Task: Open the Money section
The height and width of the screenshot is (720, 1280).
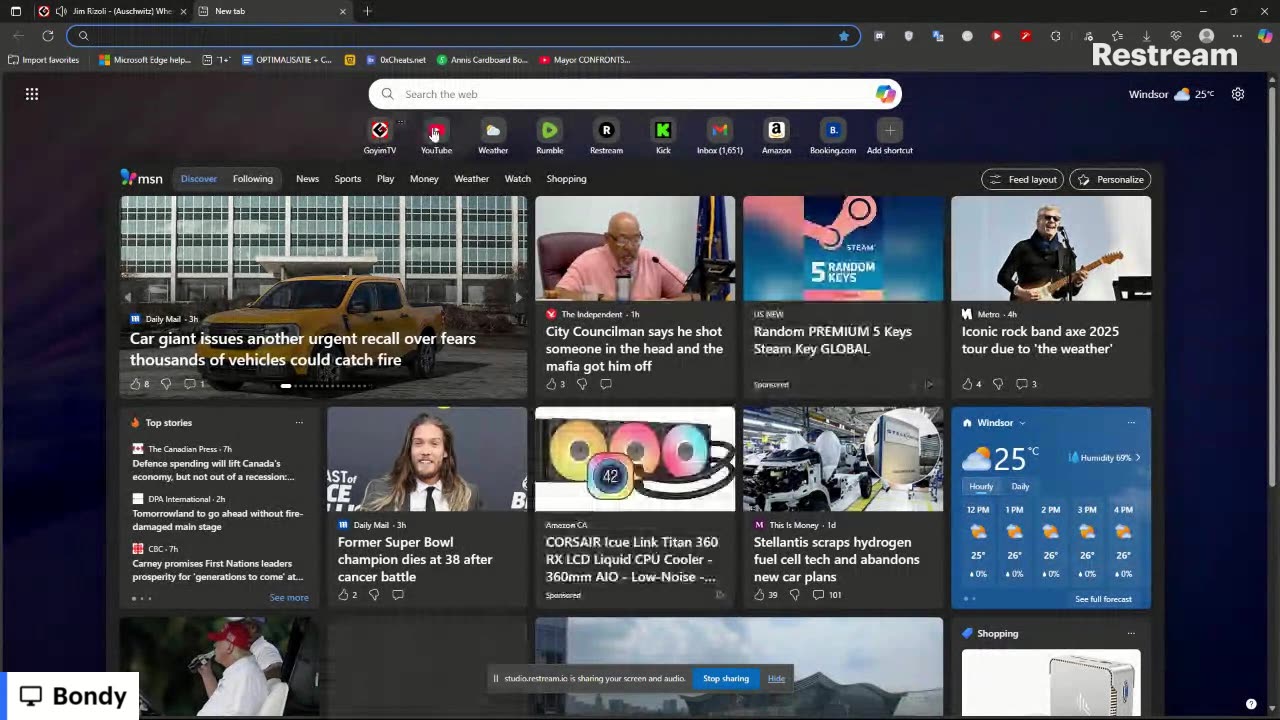Action: click(x=424, y=179)
